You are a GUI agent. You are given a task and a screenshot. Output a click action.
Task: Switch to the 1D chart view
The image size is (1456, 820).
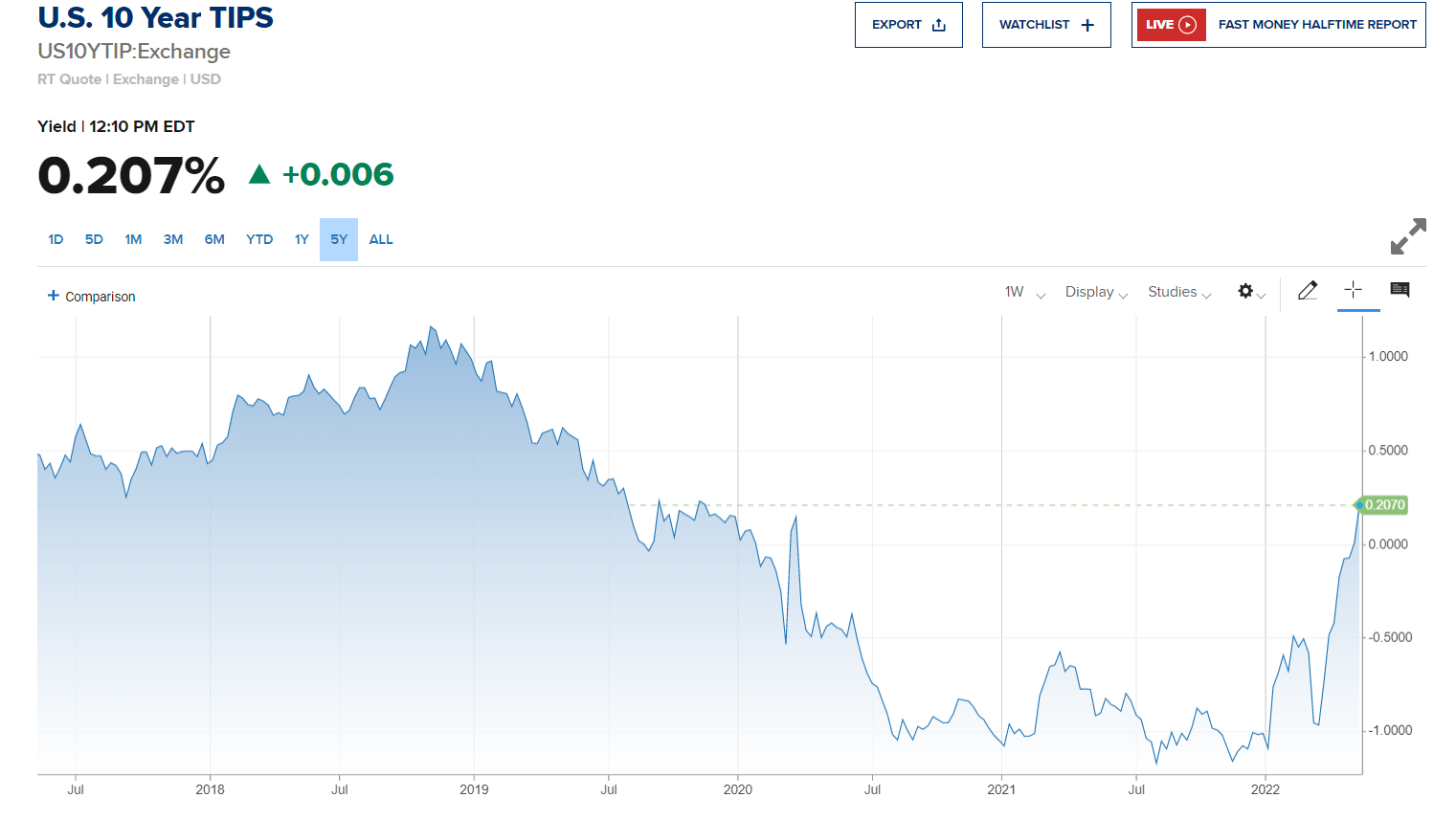[56, 239]
